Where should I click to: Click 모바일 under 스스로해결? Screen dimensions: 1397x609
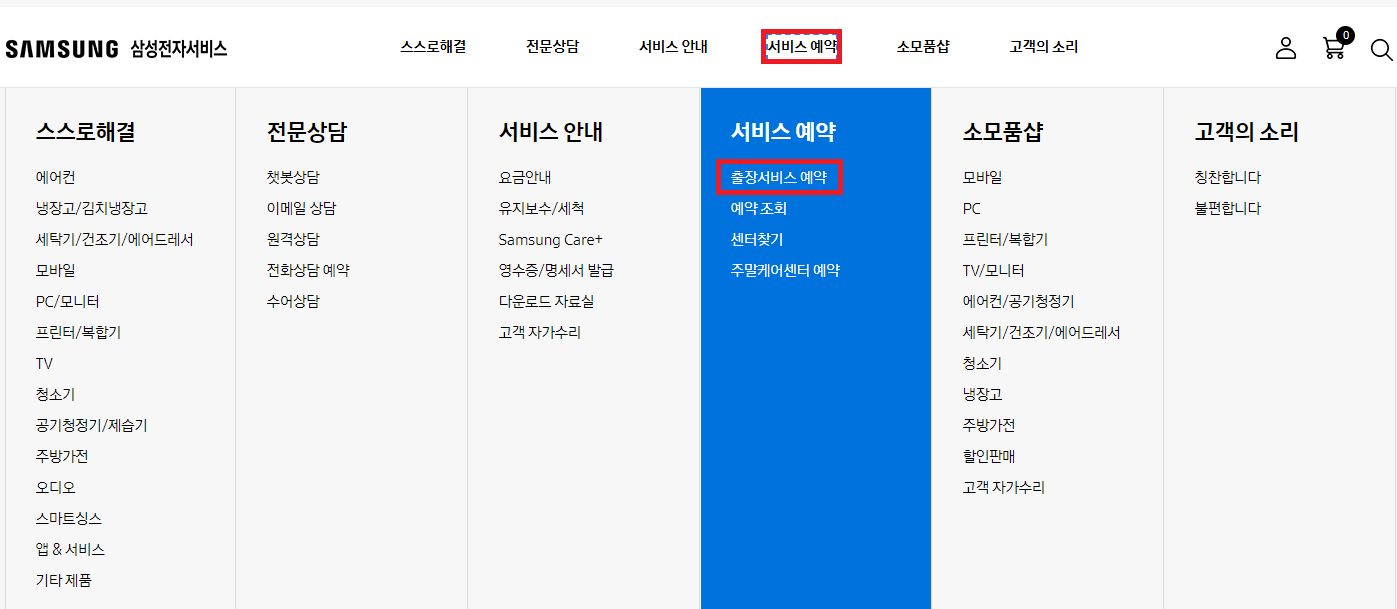point(55,271)
